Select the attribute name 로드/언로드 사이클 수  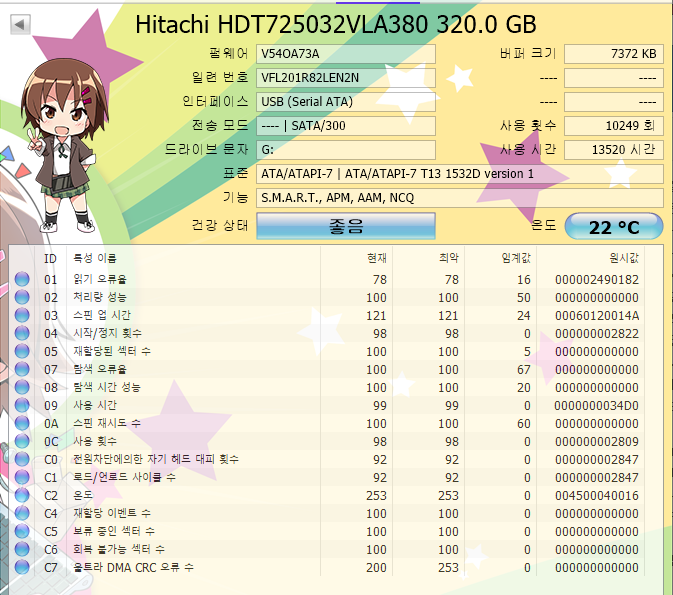tap(124, 478)
